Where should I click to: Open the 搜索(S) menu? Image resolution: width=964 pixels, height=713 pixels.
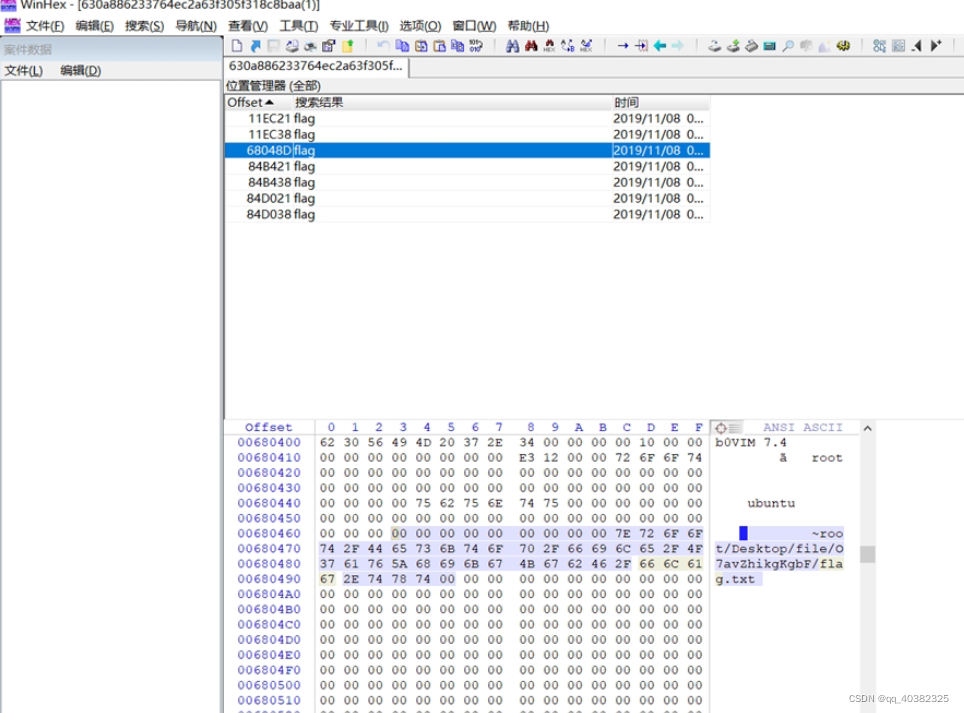pyautogui.click(x=144, y=26)
